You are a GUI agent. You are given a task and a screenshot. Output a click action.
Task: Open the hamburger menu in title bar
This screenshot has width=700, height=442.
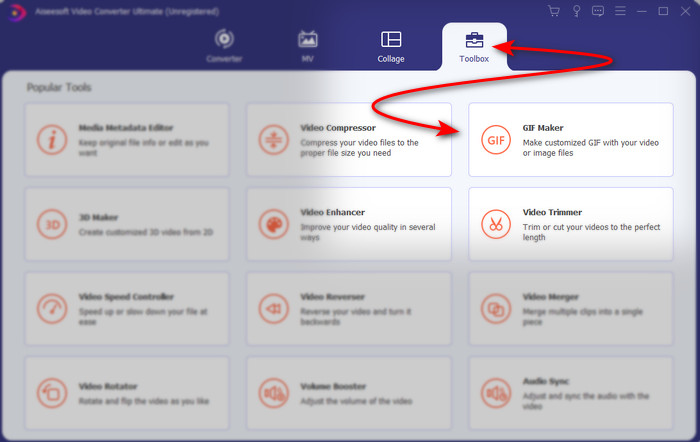coord(619,11)
